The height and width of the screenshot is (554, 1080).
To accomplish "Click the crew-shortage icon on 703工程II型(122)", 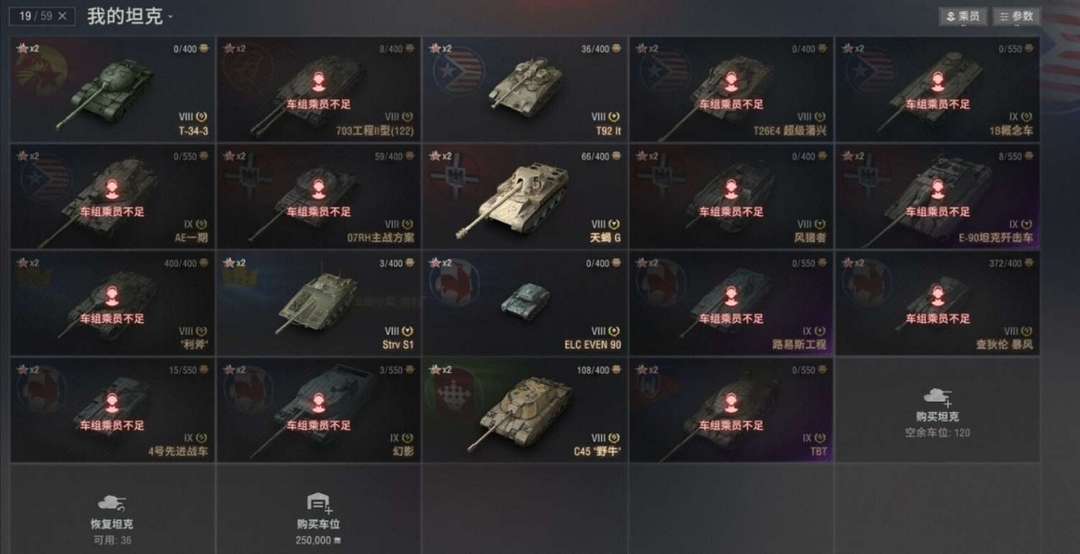I will click(318, 81).
